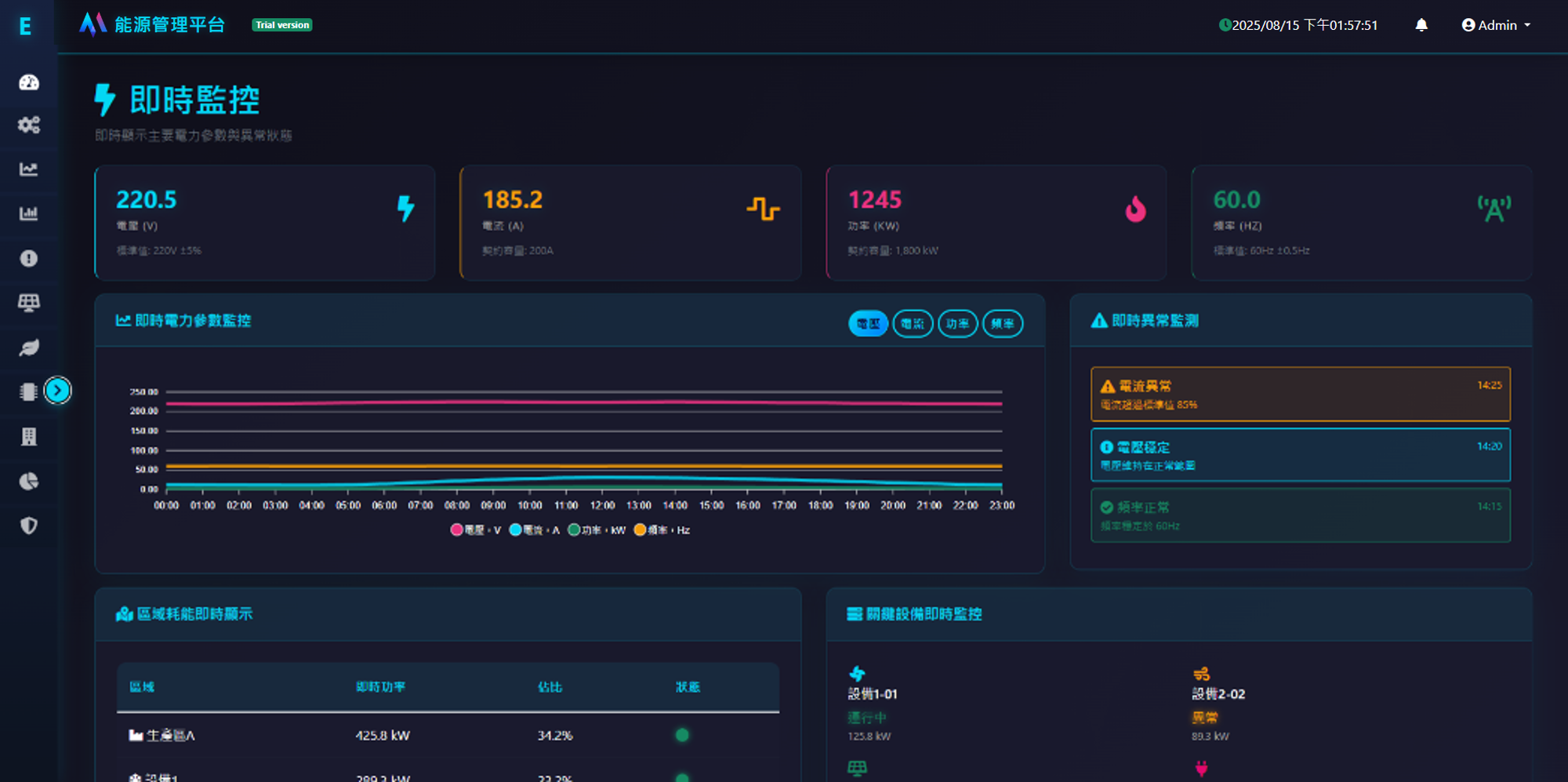Open the shield security sidebar icon
Image resolution: width=1568 pixels, height=782 pixels.
29,526
